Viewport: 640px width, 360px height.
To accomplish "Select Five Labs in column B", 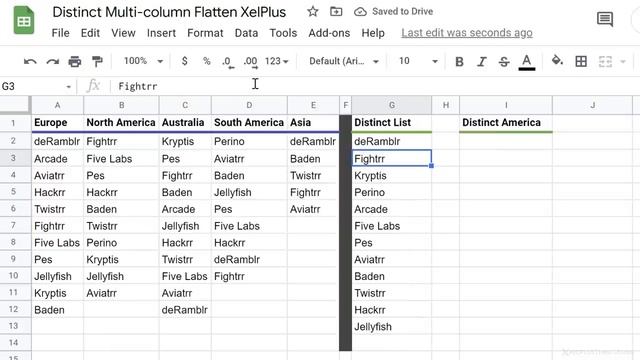I will [121, 159].
